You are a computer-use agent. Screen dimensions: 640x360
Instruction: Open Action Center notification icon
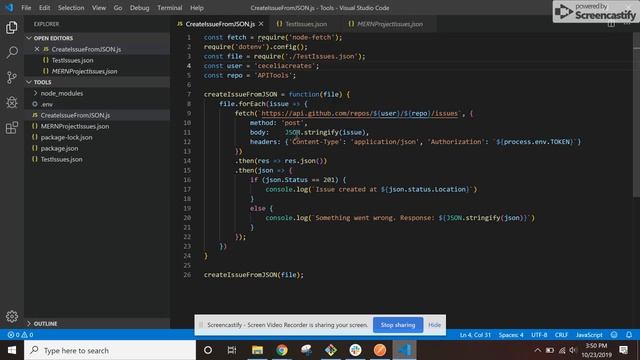pyautogui.click(x=623, y=350)
